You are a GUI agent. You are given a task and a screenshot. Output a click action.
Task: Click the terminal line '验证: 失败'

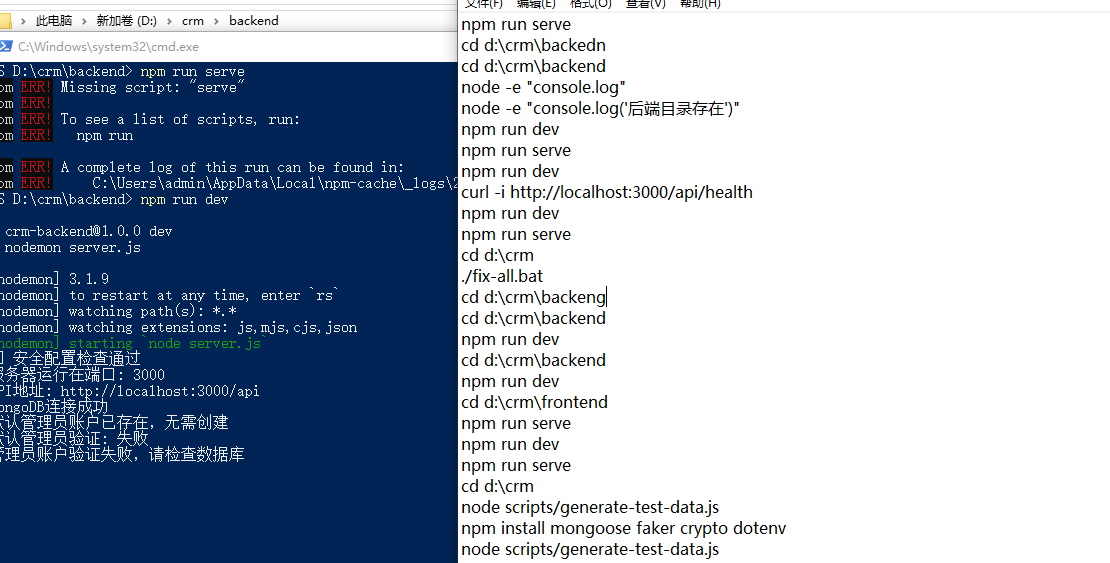74,438
